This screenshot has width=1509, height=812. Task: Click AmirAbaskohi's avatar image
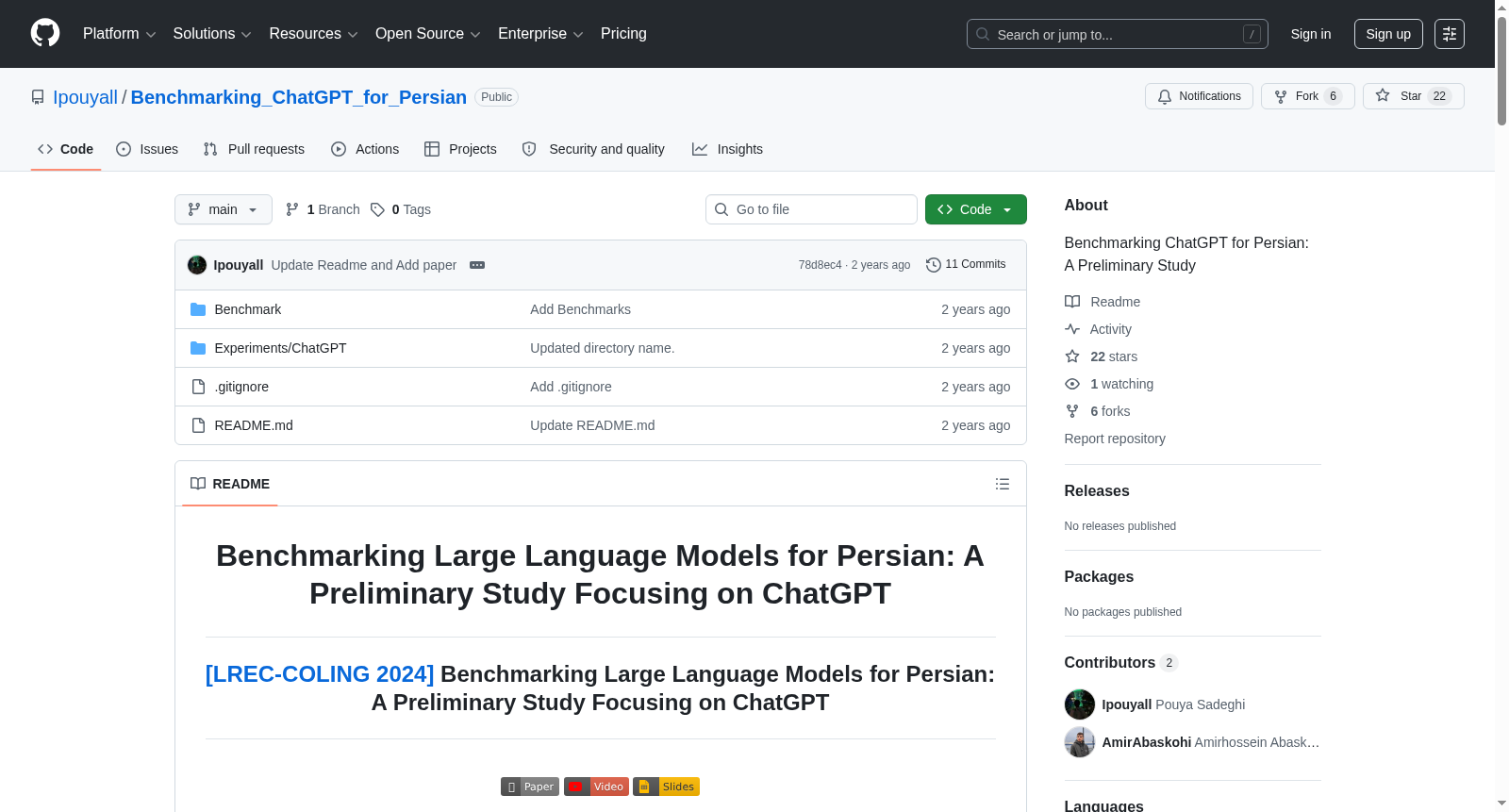[x=1080, y=742]
